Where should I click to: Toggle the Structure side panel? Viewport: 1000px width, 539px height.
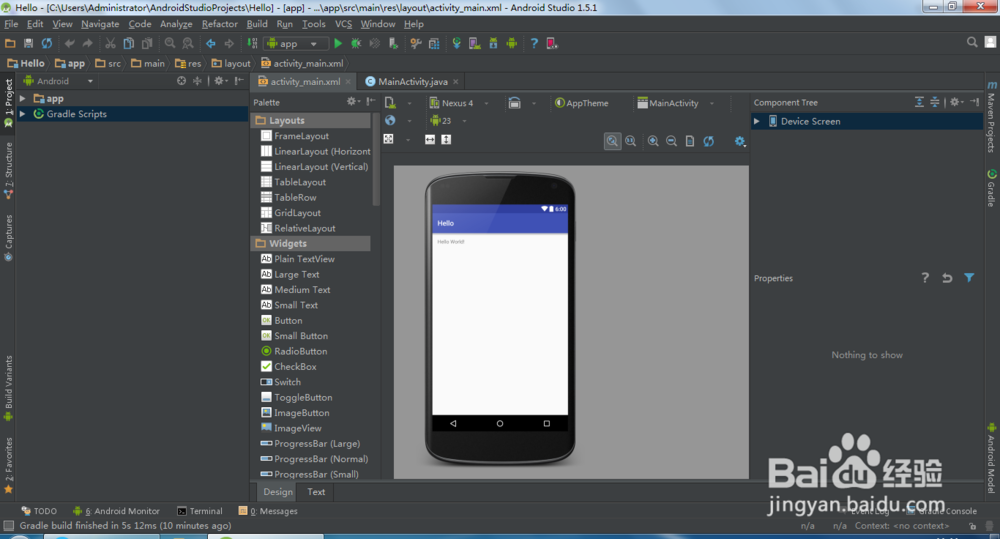tap(8, 170)
